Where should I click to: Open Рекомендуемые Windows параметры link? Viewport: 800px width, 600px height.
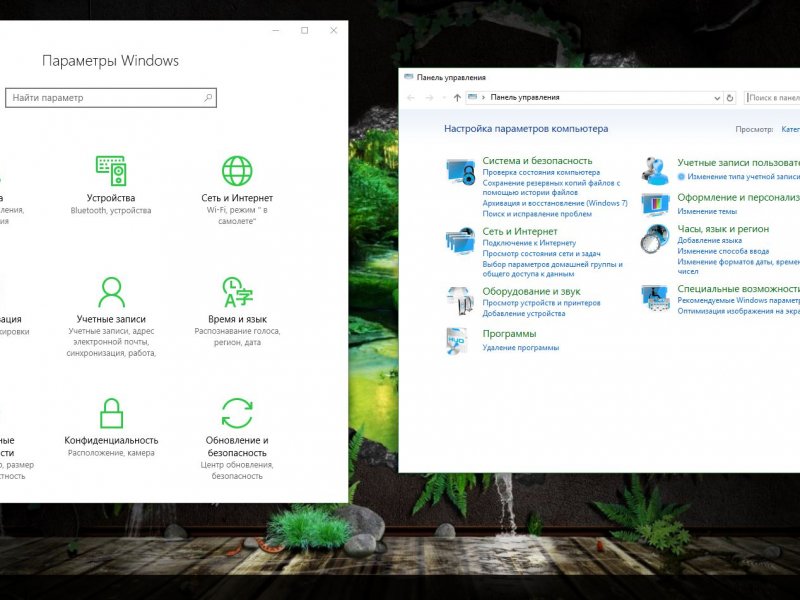(x=738, y=301)
